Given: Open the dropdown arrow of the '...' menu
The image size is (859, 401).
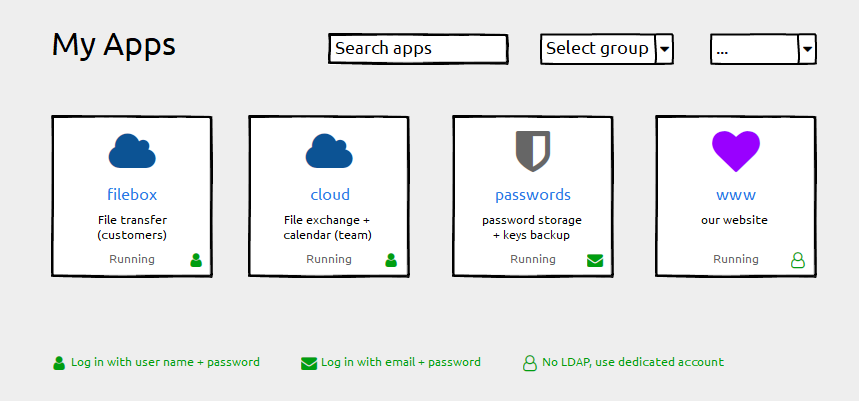Looking at the screenshot, I should click(x=807, y=49).
